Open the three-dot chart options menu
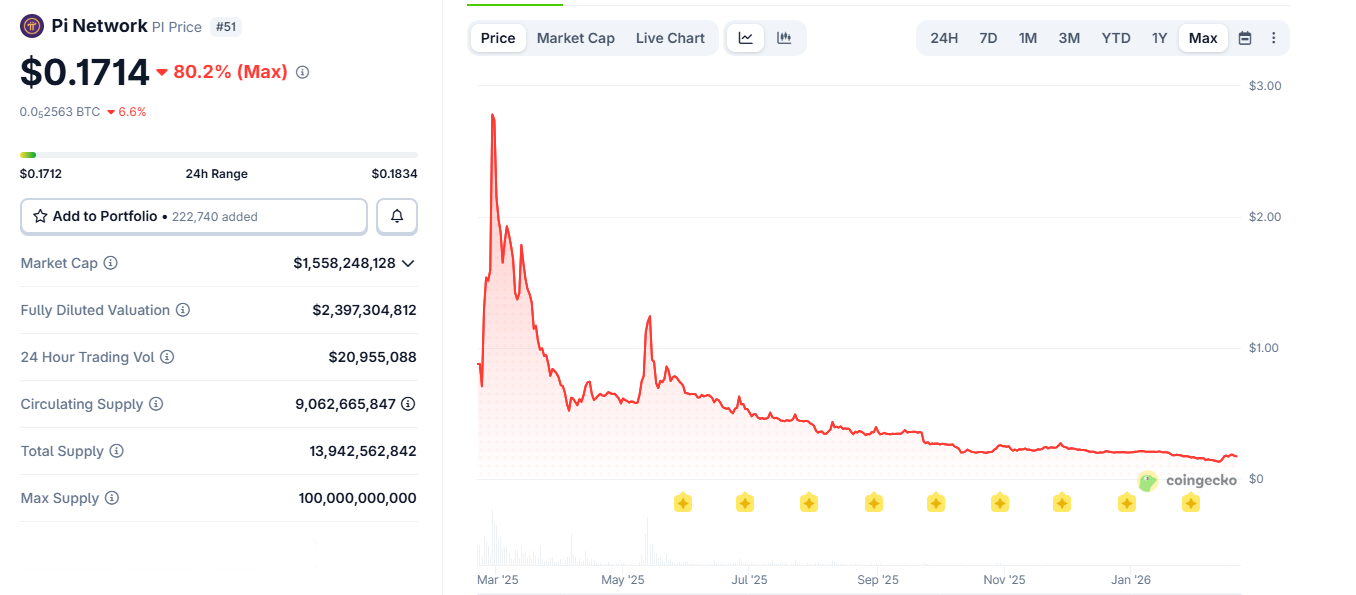The height and width of the screenshot is (595, 1356). [1273, 37]
